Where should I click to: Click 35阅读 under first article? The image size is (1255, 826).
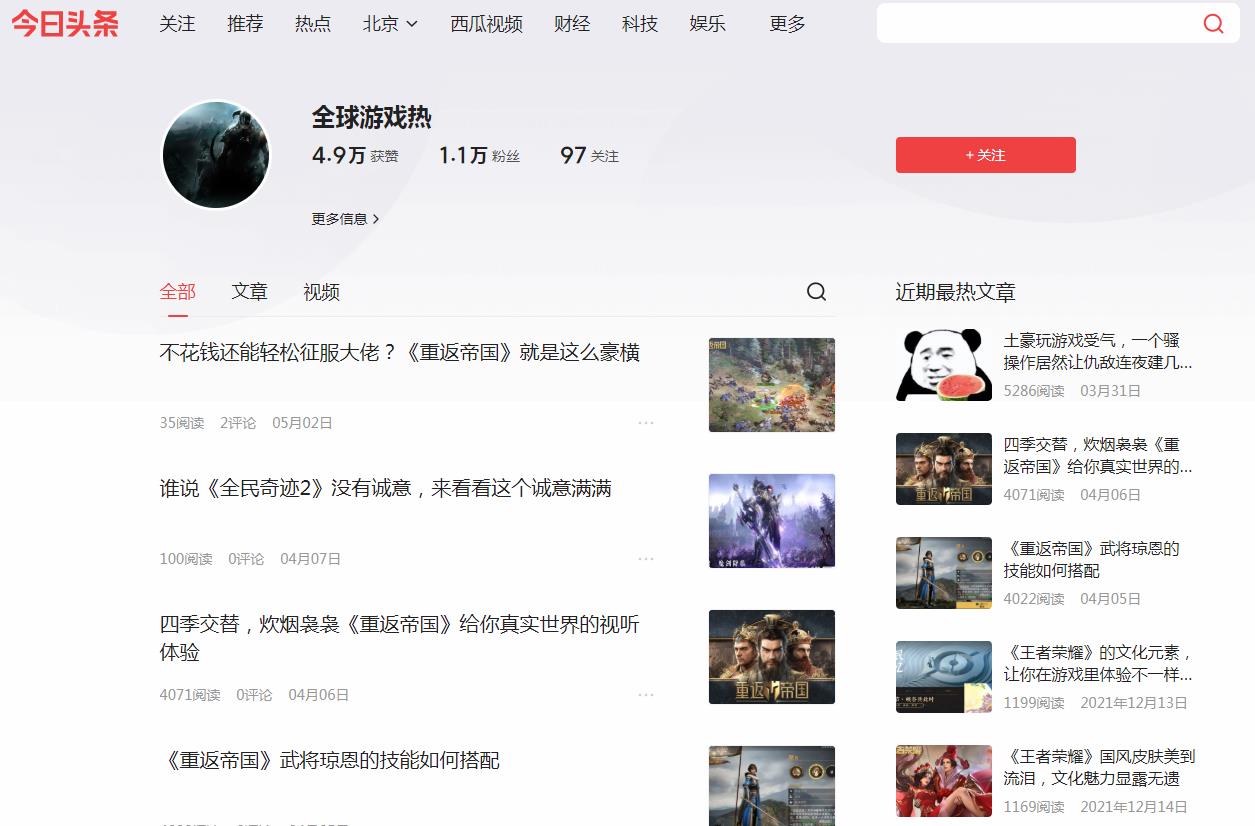182,423
